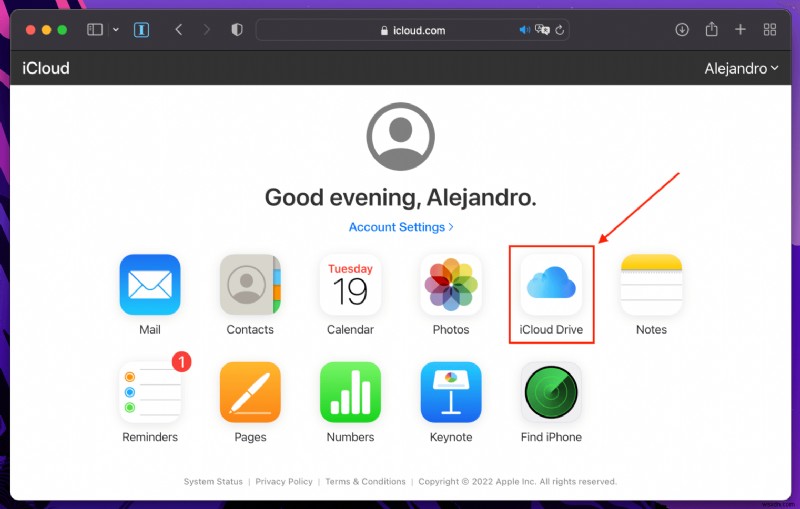
Task: Click the icloud.com address bar
Action: (x=413, y=30)
